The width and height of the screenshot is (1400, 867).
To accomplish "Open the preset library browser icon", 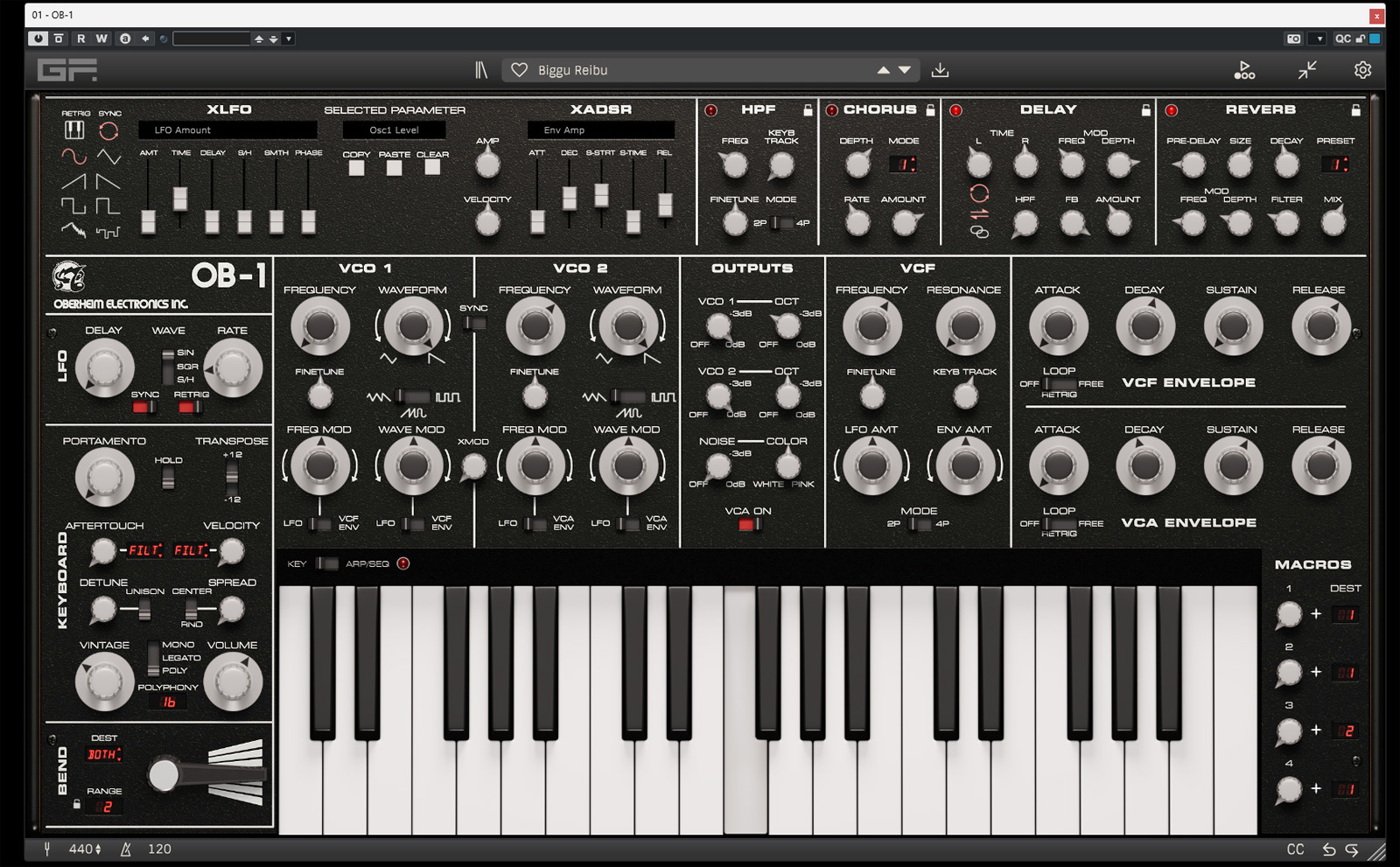I will coord(481,70).
